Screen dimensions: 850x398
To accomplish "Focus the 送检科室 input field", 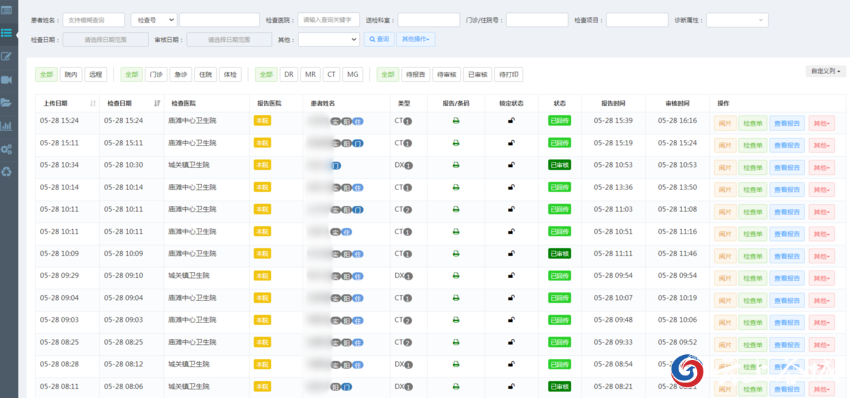I will (x=429, y=20).
